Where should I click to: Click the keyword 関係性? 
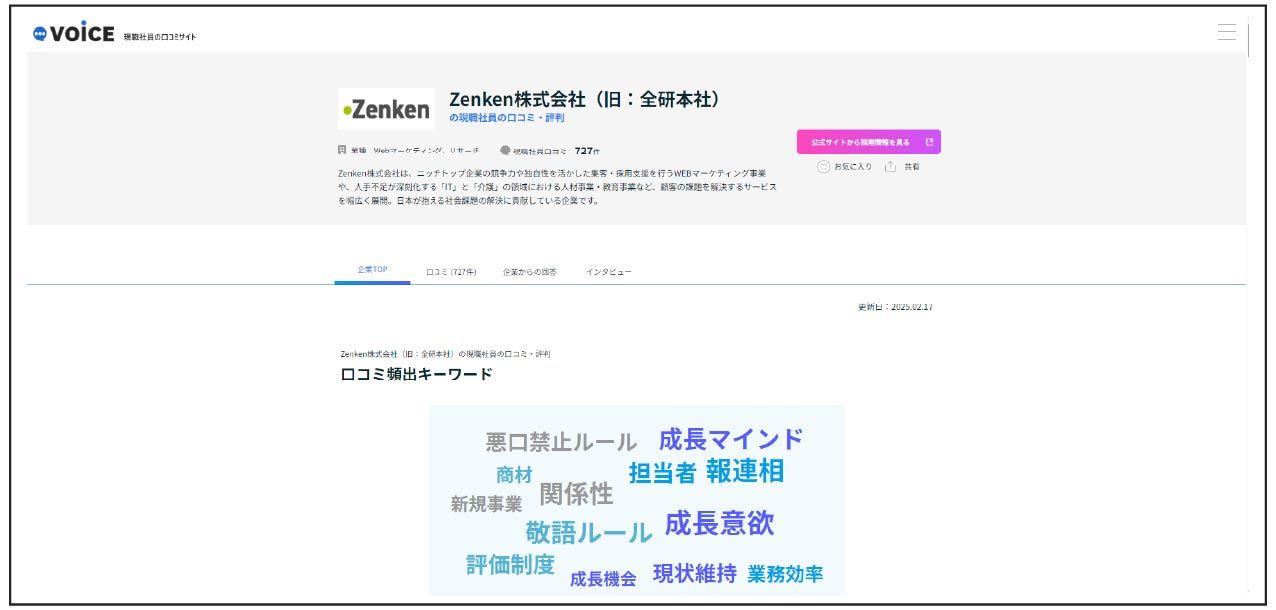pyautogui.click(x=577, y=494)
